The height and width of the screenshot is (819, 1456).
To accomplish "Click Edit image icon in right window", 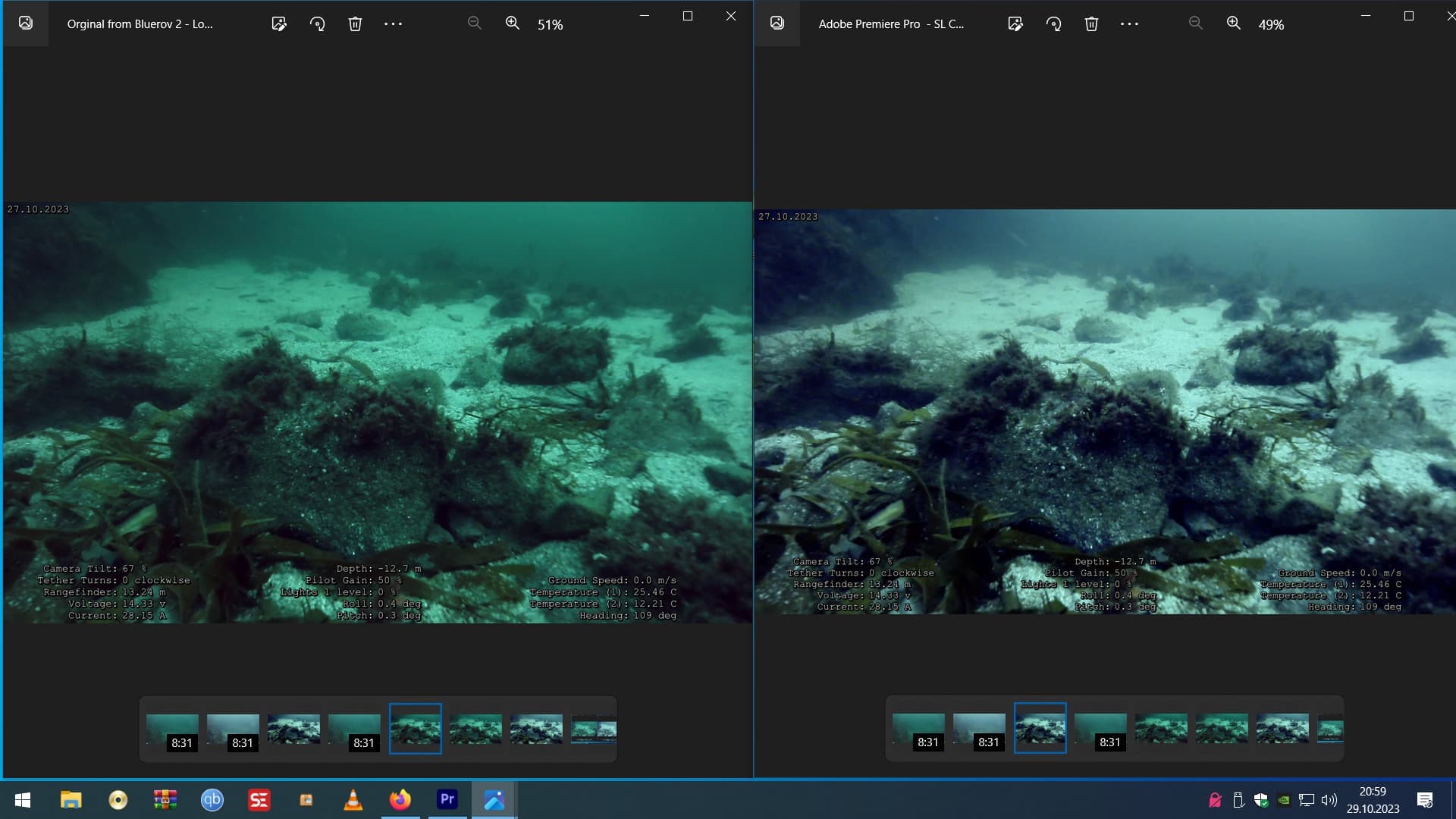I will (1015, 24).
